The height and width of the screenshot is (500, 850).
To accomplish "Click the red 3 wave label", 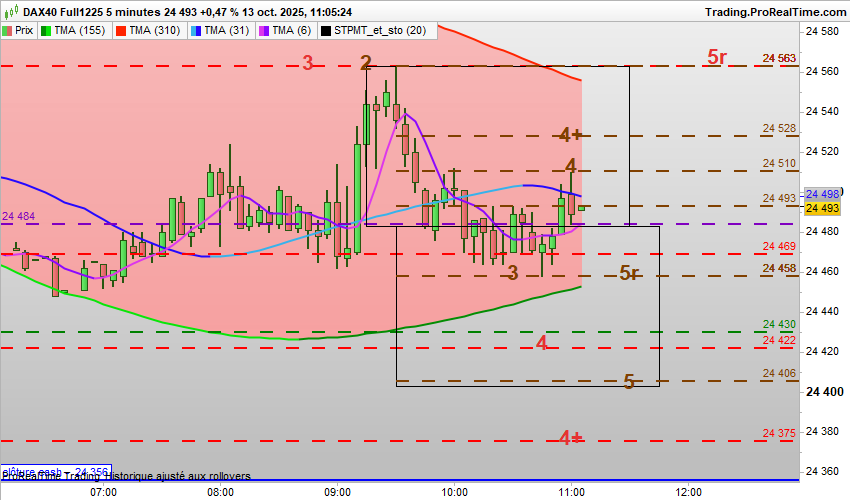I will (308, 63).
